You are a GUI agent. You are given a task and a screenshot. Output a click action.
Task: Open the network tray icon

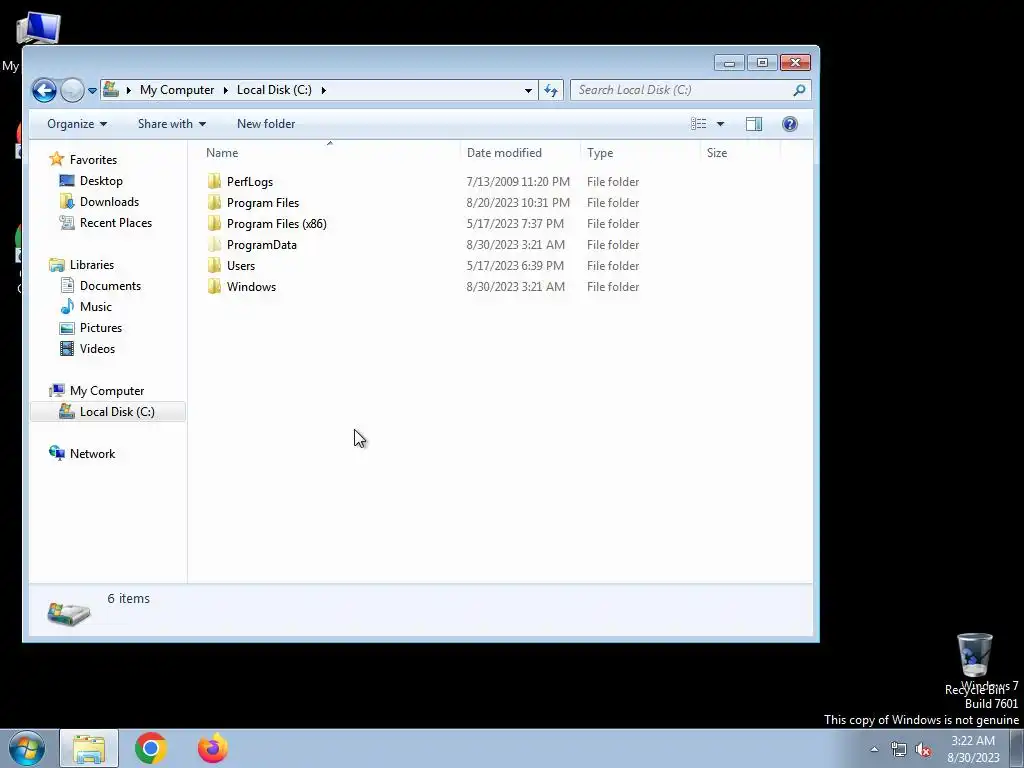tap(899, 749)
